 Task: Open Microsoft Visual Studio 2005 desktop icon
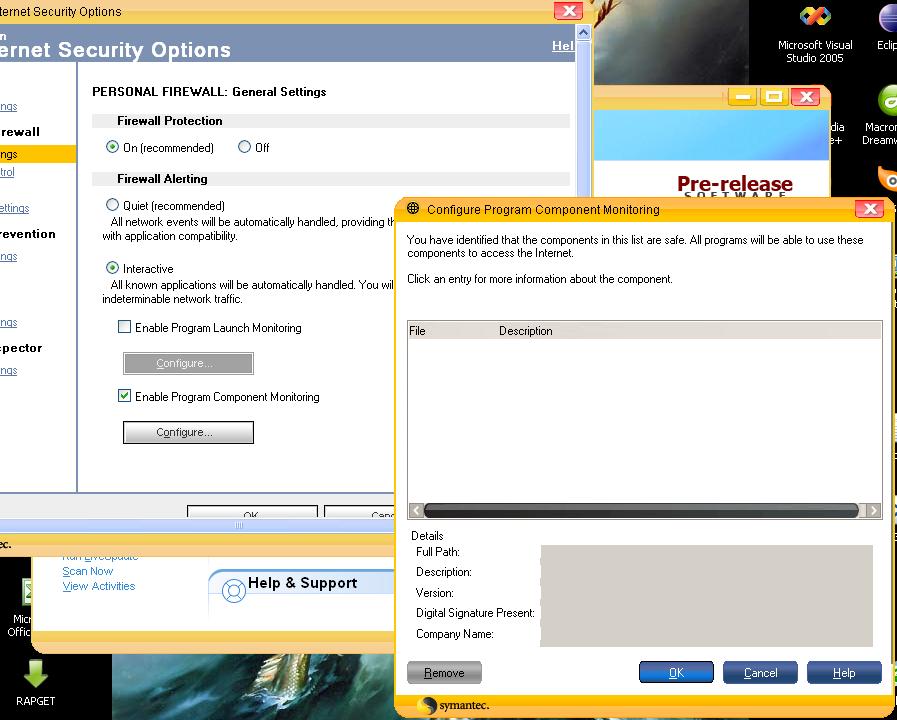pos(815,34)
